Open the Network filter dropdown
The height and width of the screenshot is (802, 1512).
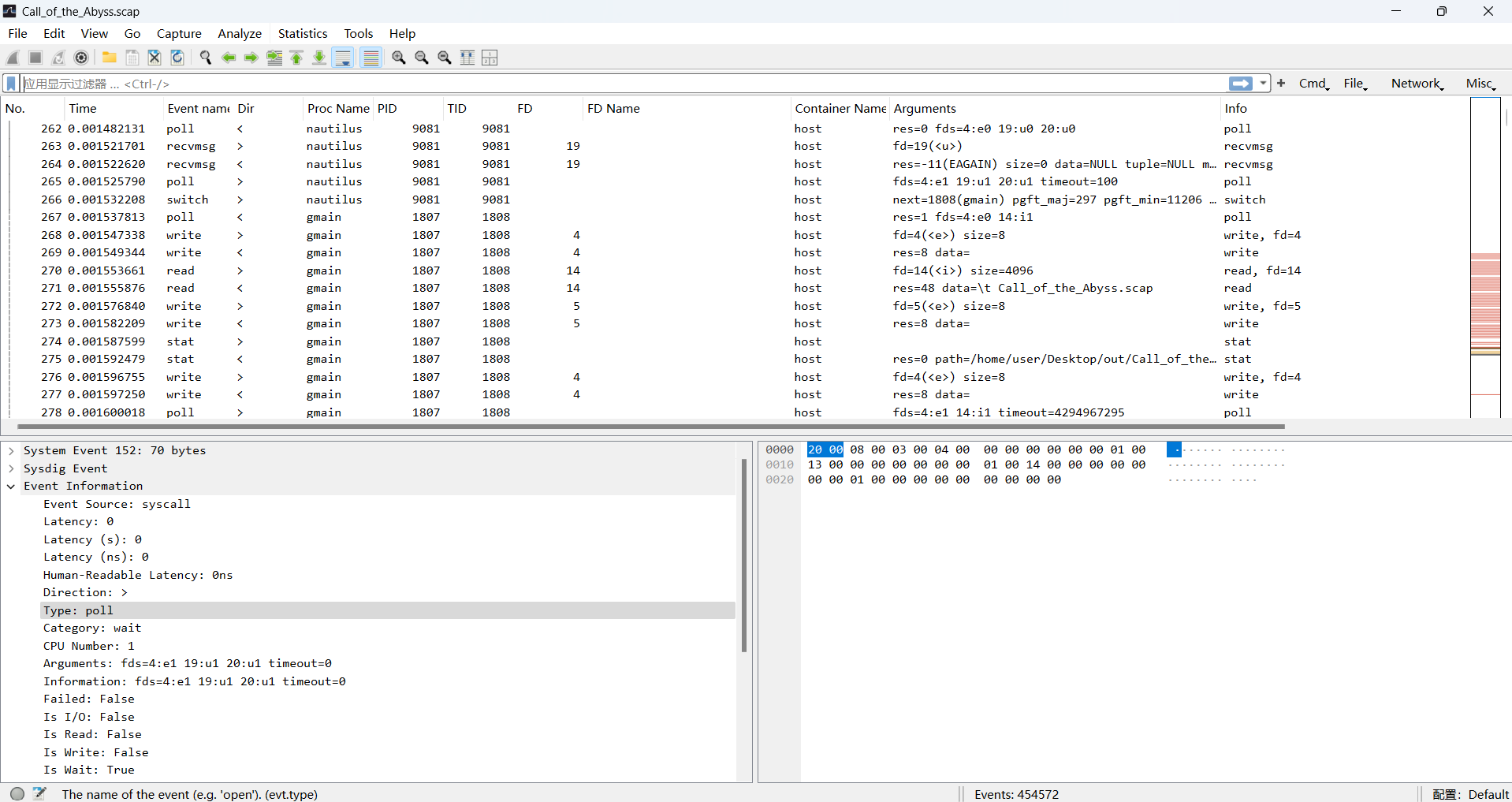[x=1417, y=84]
